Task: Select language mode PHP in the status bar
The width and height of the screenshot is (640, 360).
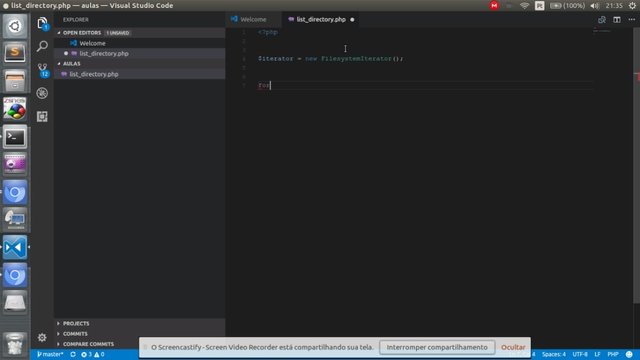Action: tap(613, 354)
